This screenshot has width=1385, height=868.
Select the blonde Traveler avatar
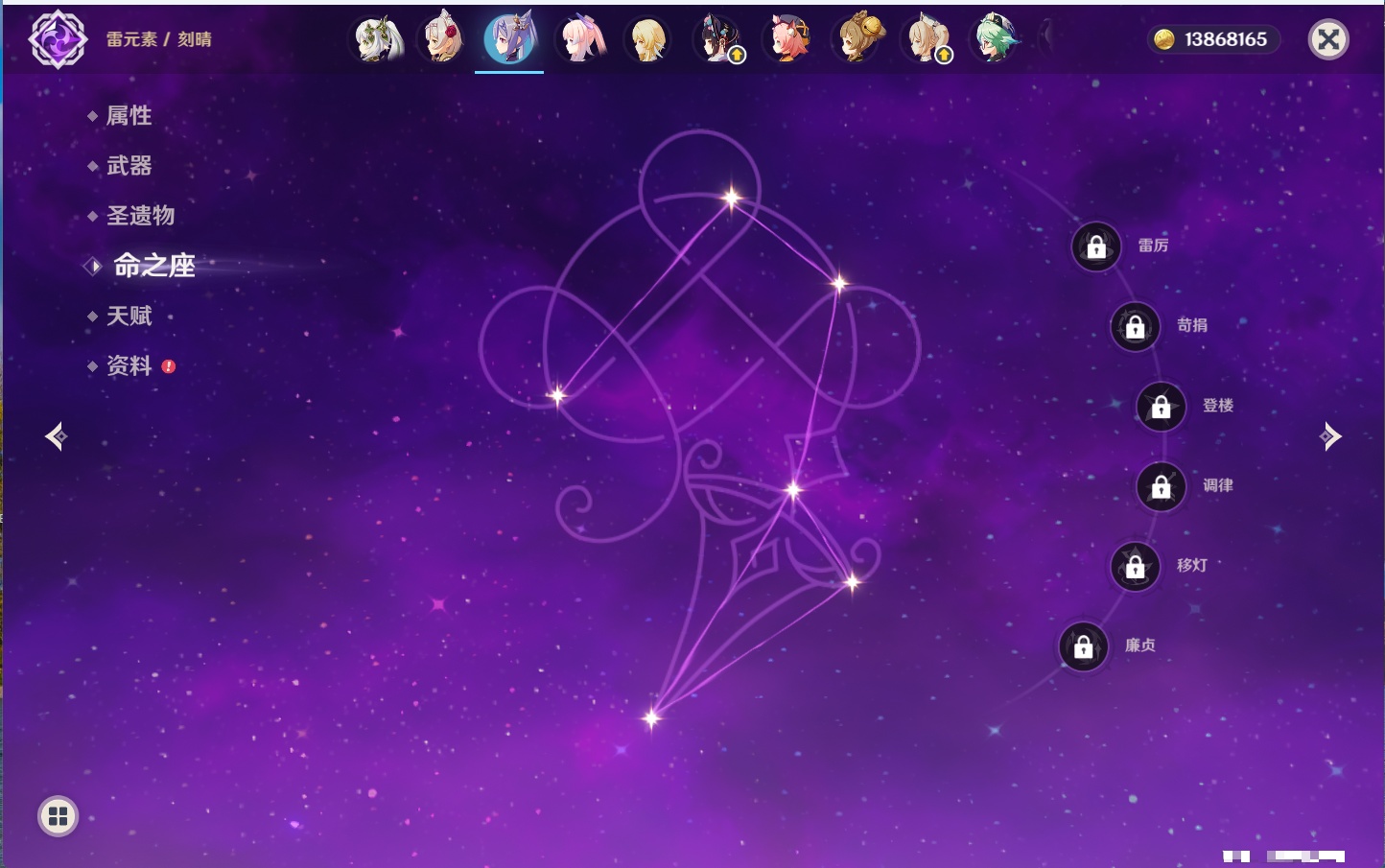click(x=647, y=40)
